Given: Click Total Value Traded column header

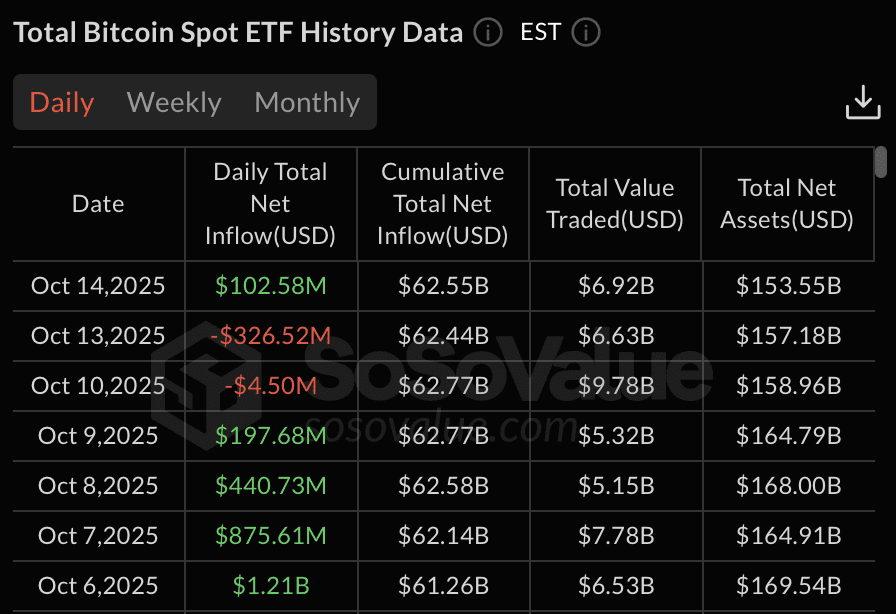Looking at the screenshot, I should click(x=615, y=204).
